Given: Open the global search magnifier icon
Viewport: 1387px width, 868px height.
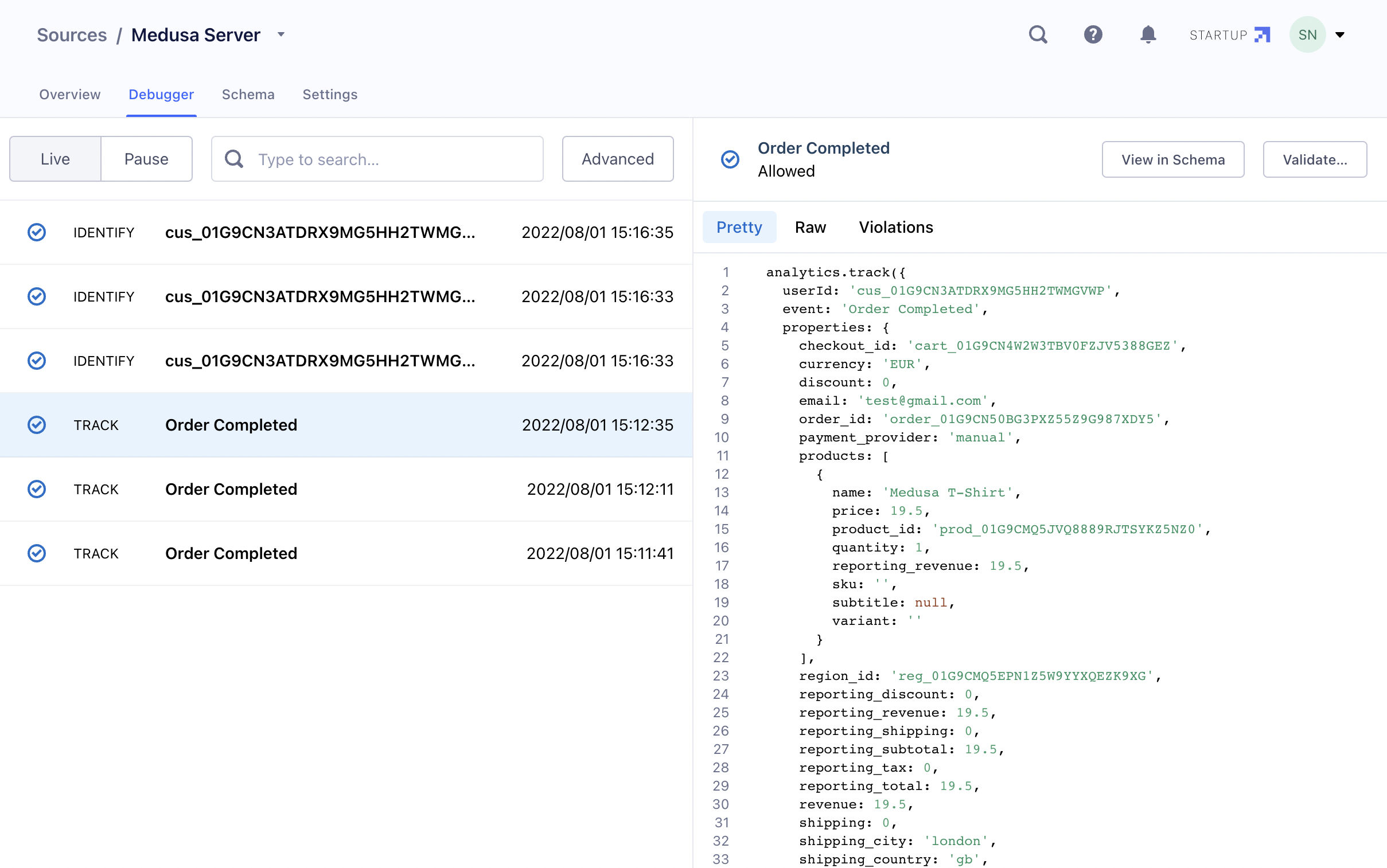Looking at the screenshot, I should click(x=1038, y=34).
